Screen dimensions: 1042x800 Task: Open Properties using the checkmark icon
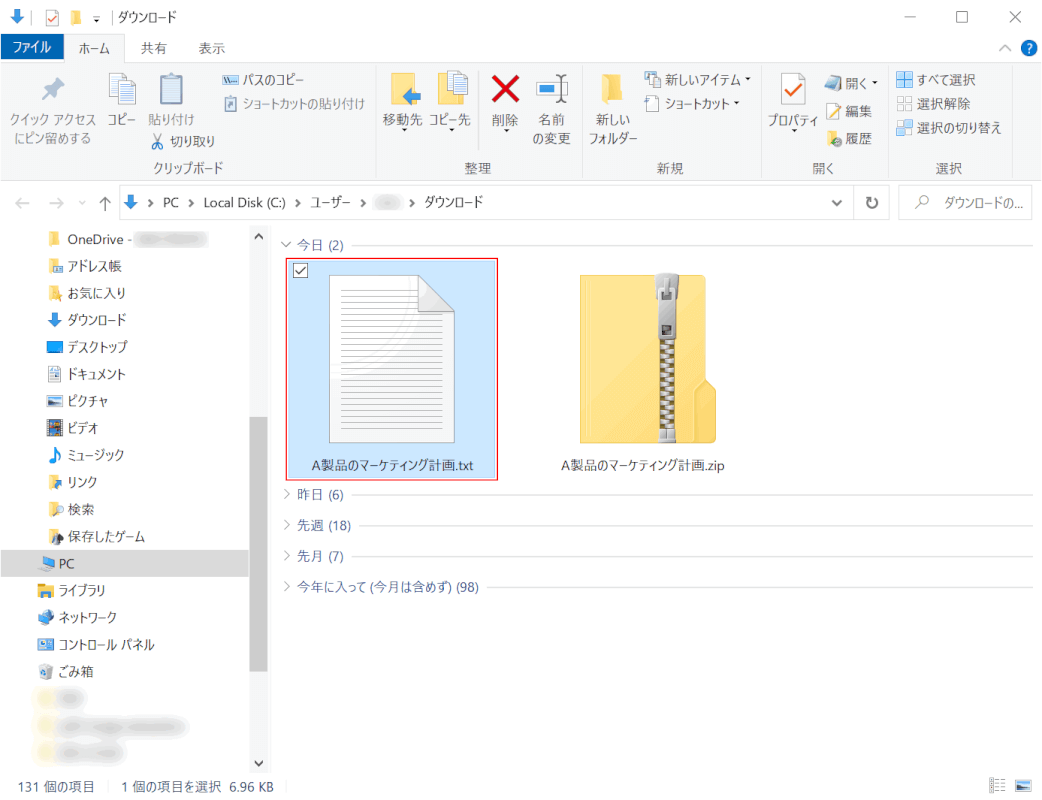(x=793, y=89)
